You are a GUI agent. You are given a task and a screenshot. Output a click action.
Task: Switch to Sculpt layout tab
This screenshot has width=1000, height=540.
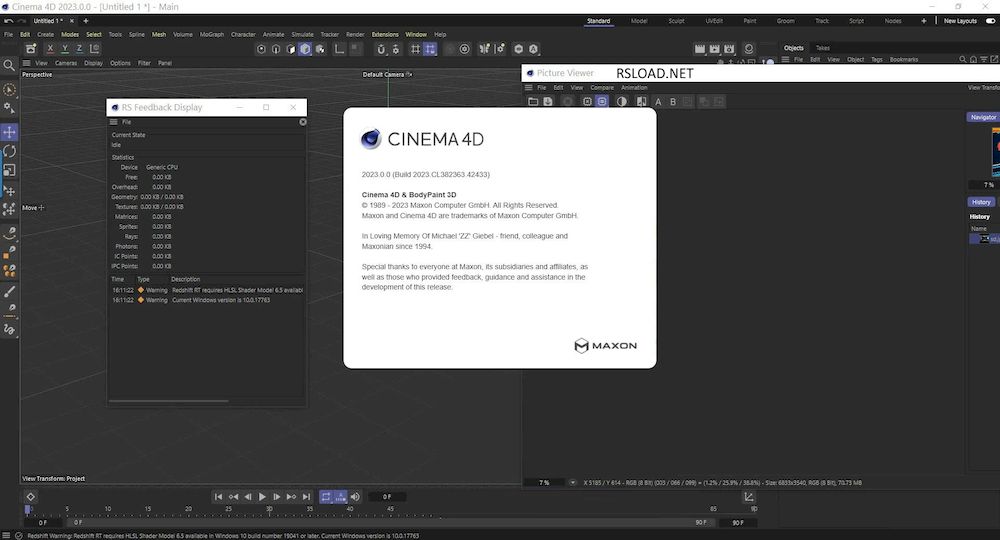[676, 21]
